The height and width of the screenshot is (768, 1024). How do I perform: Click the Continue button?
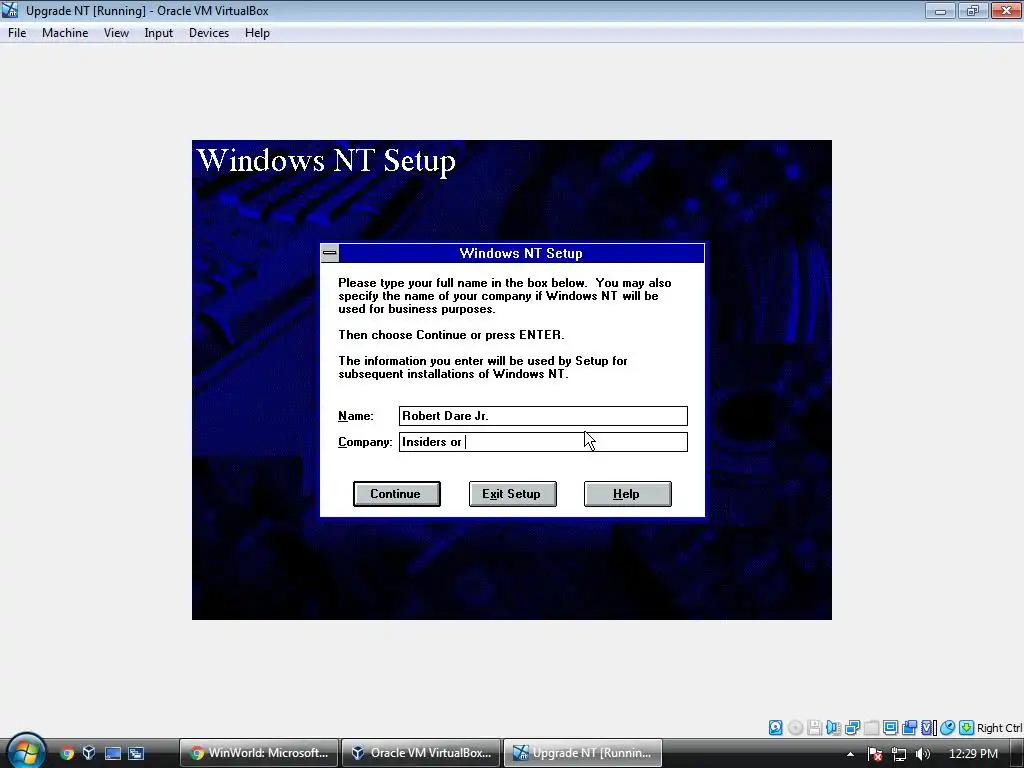coord(396,494)
